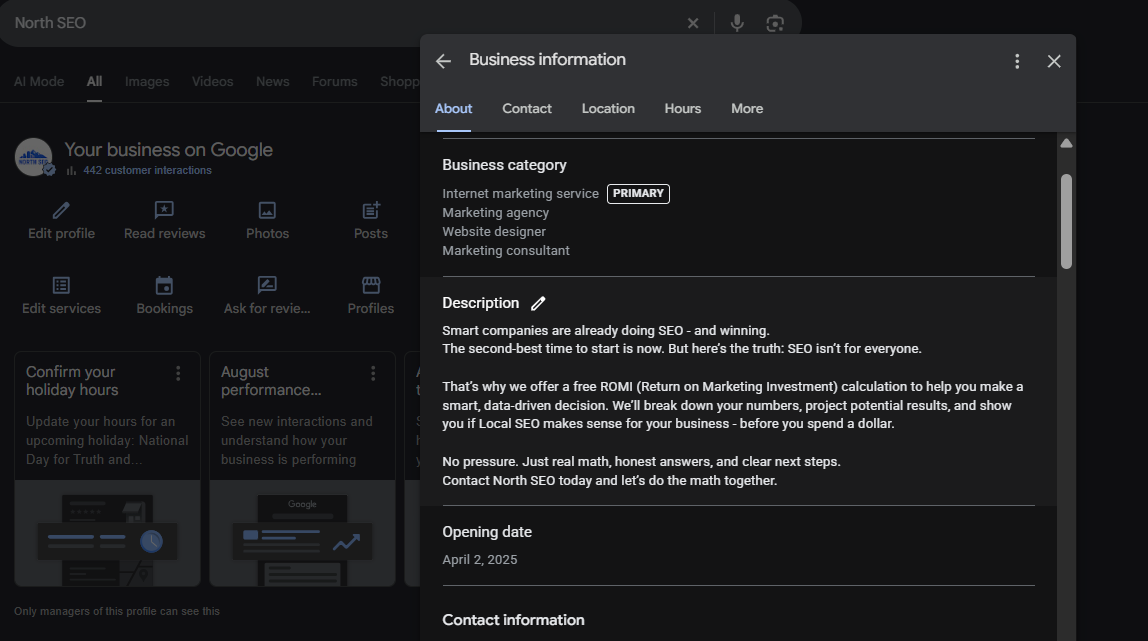
Task: Click the Opening date April 2, 2025 value
Action: point(480,559)
